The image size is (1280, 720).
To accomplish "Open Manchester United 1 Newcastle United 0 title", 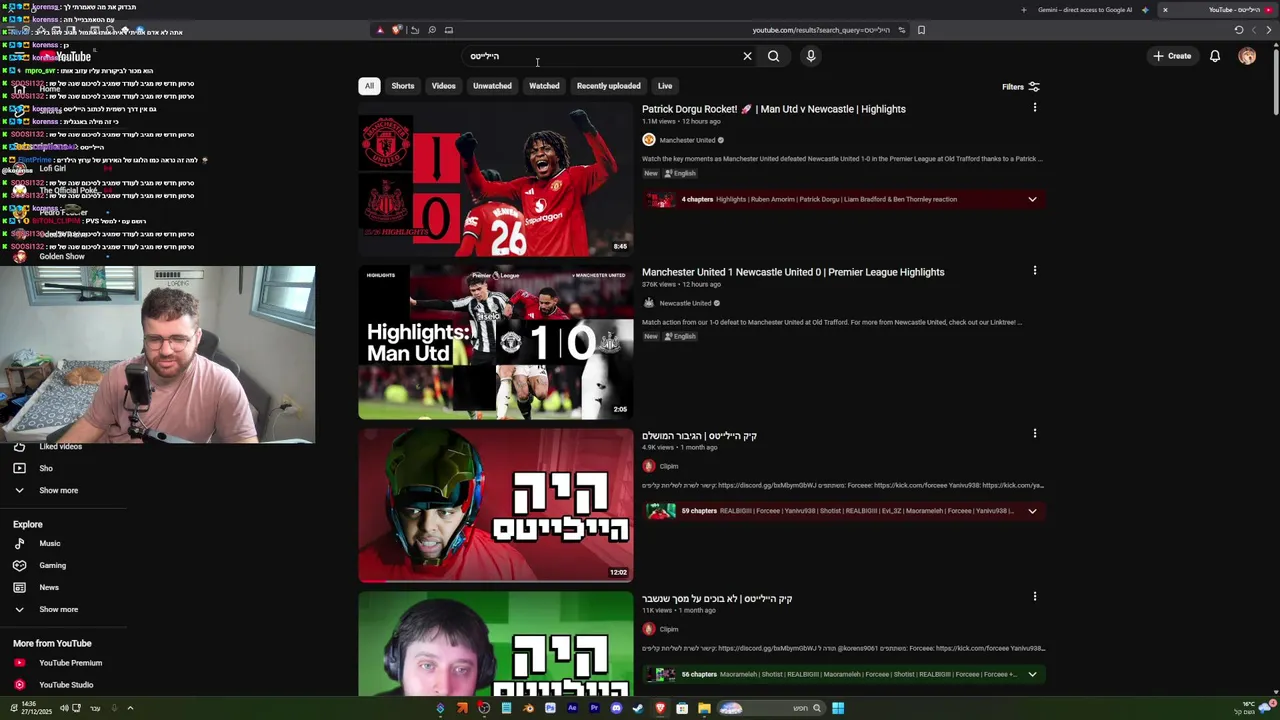I will point(793,272).
